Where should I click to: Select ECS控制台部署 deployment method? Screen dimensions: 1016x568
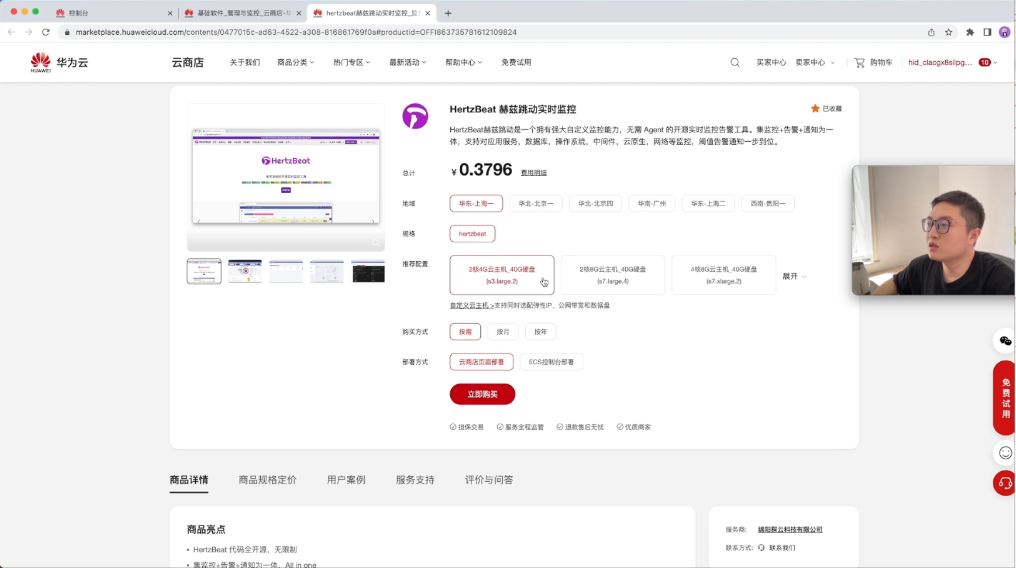(551, 362)
